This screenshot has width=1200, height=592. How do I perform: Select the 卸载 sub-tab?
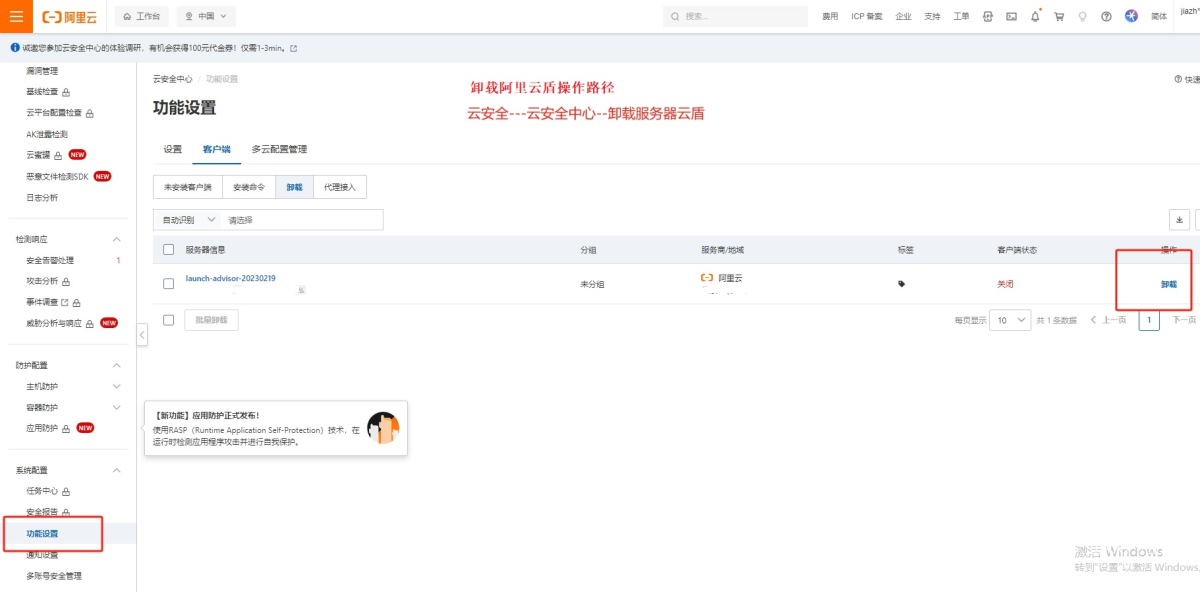(294, 187)
